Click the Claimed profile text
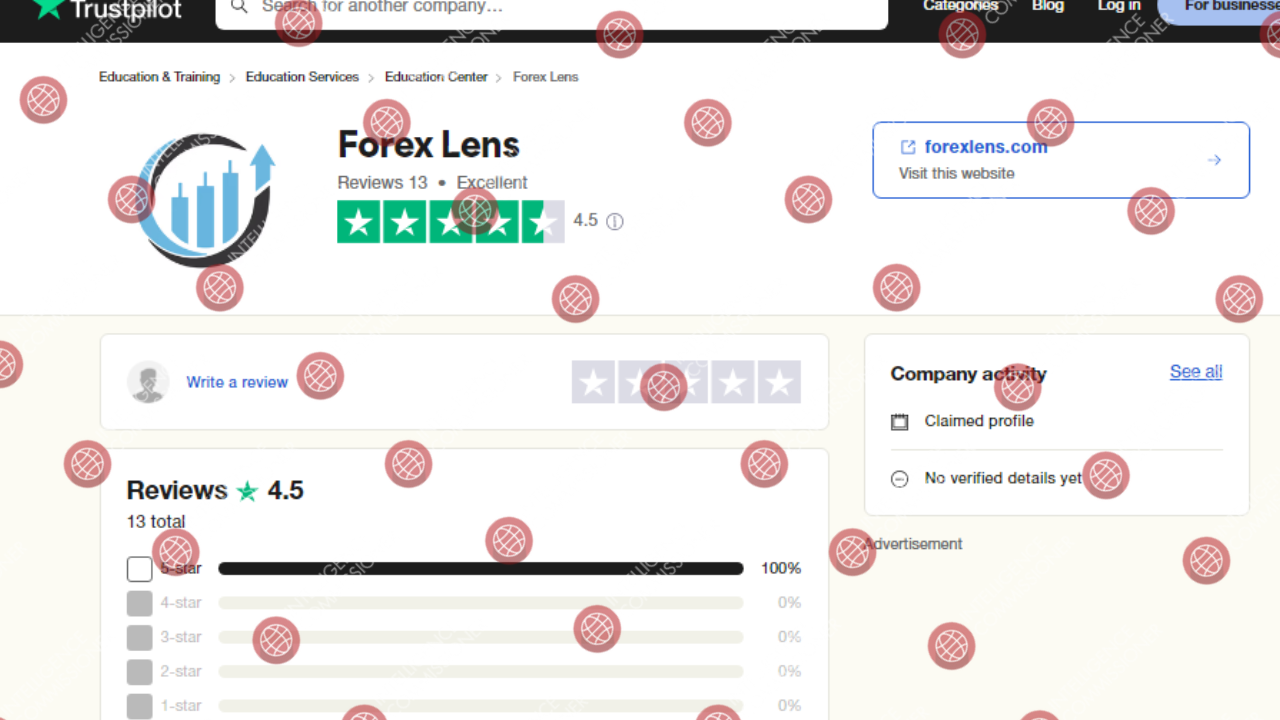Viewport: 1280px width, 720px height. coord(979,421)
